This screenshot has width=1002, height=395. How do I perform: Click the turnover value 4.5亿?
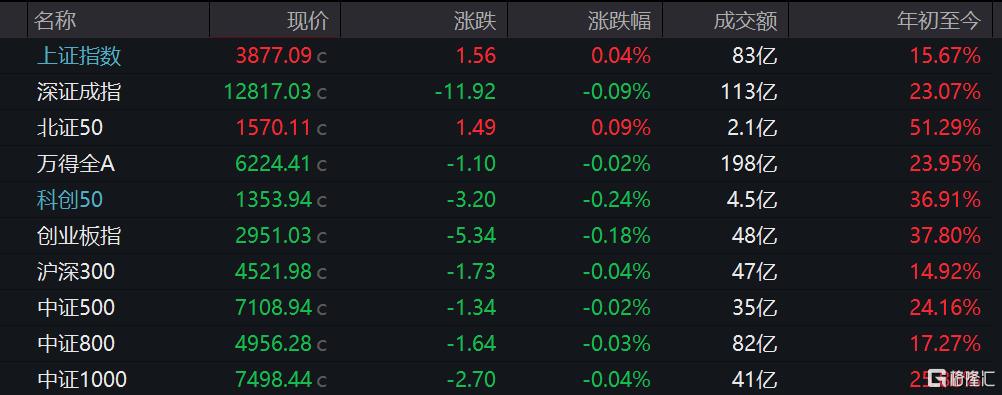pyautogui.click(x=752, y=200)
